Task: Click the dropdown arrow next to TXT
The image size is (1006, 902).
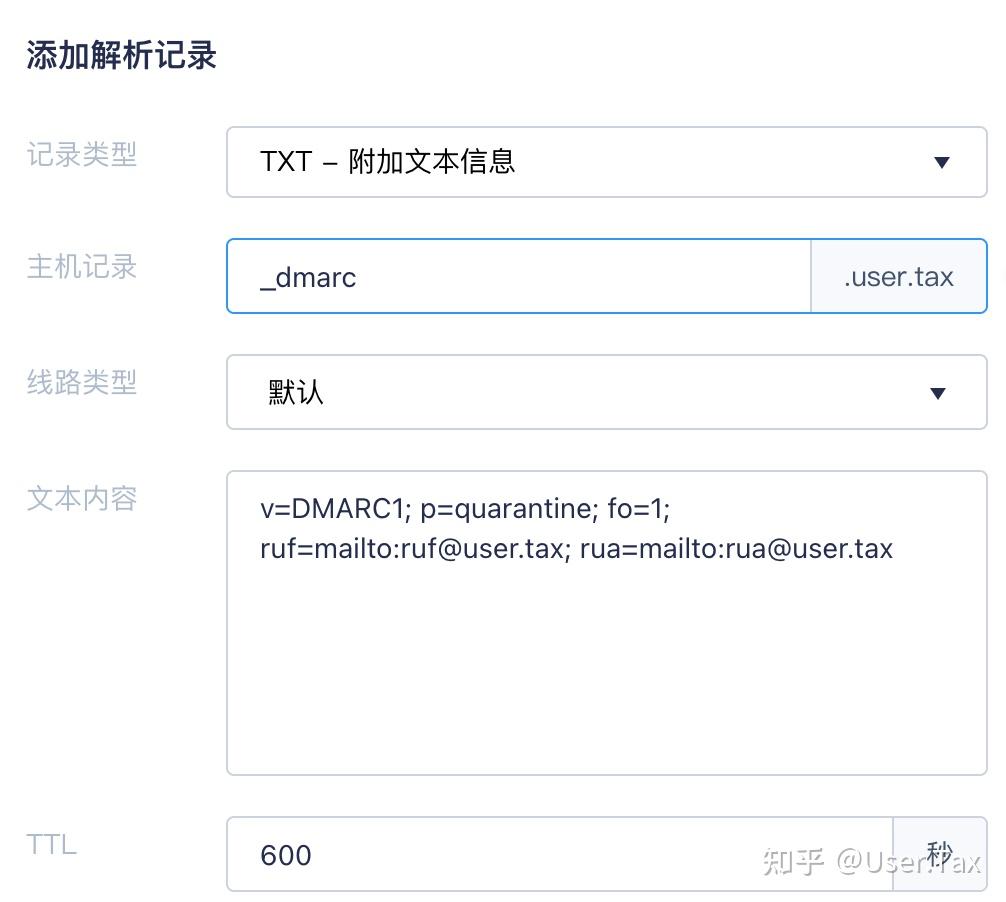Action: click(x=940, y=162)
